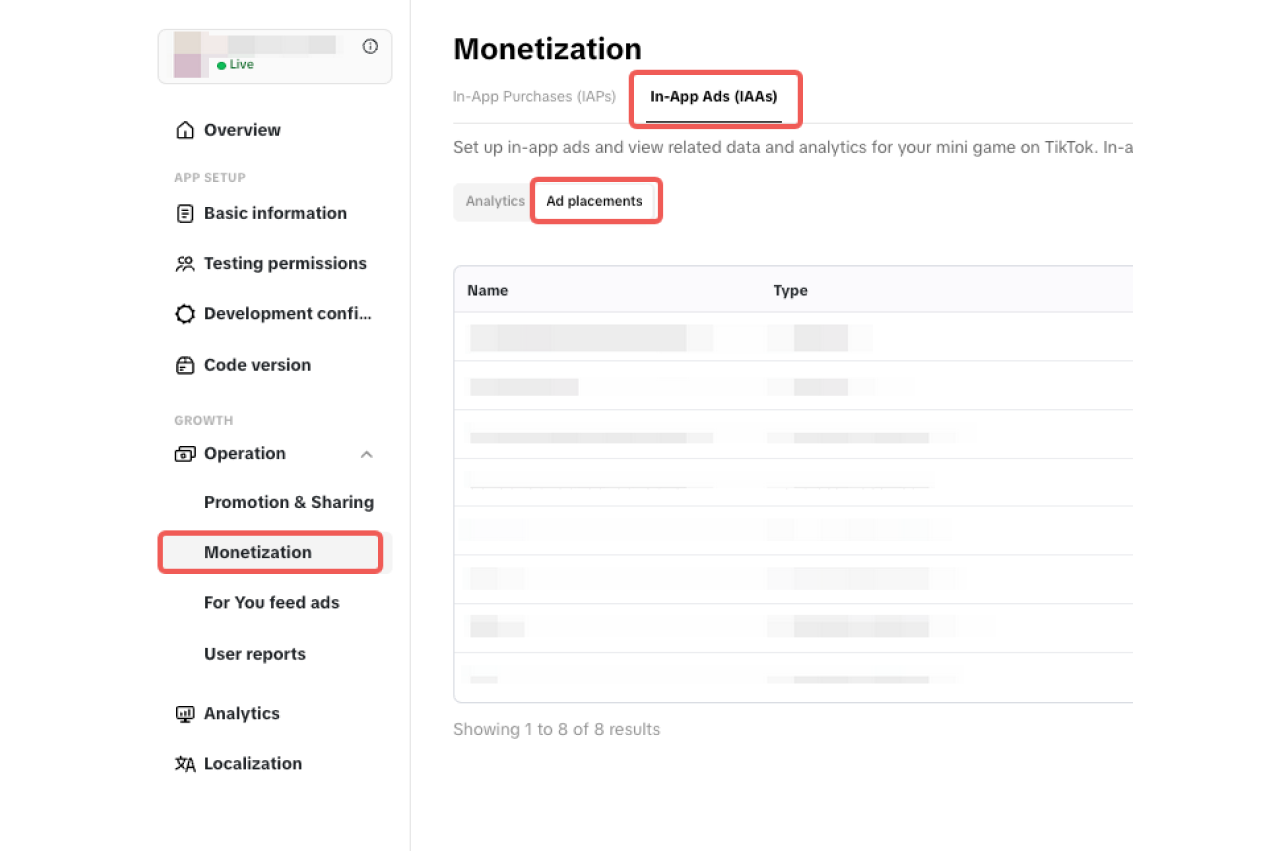
Task: Click the Basic information document icon
Action: [185, 214]
